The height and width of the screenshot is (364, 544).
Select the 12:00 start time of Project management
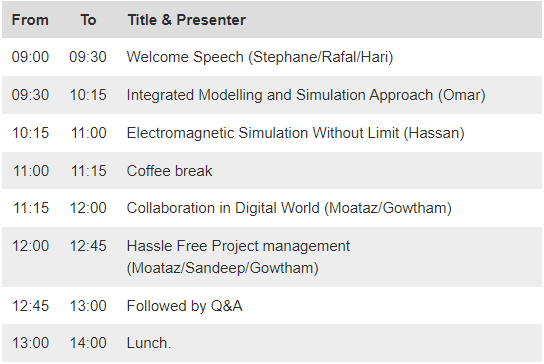coord(30,246)
